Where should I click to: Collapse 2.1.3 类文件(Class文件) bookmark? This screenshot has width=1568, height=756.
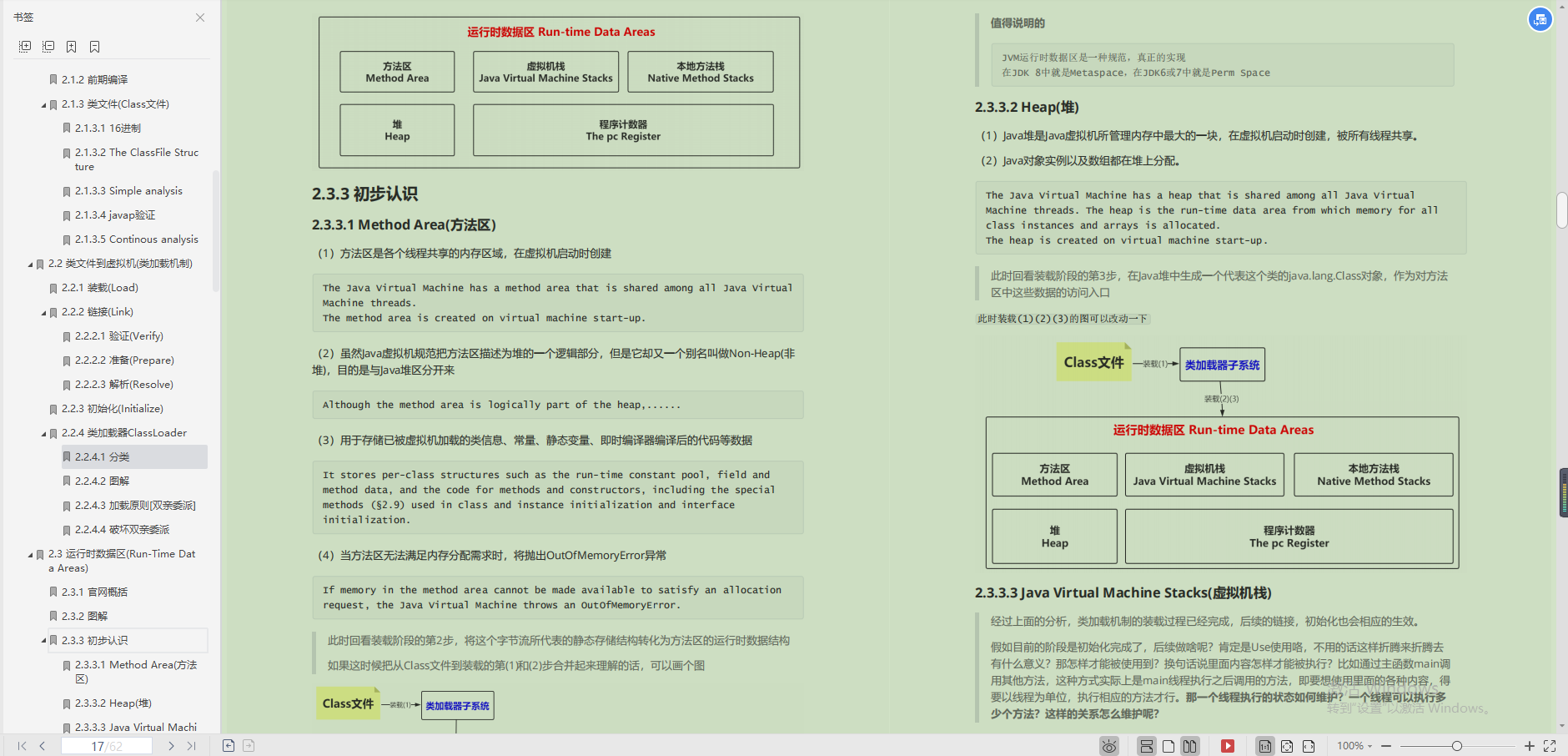[x=44, y=105]
